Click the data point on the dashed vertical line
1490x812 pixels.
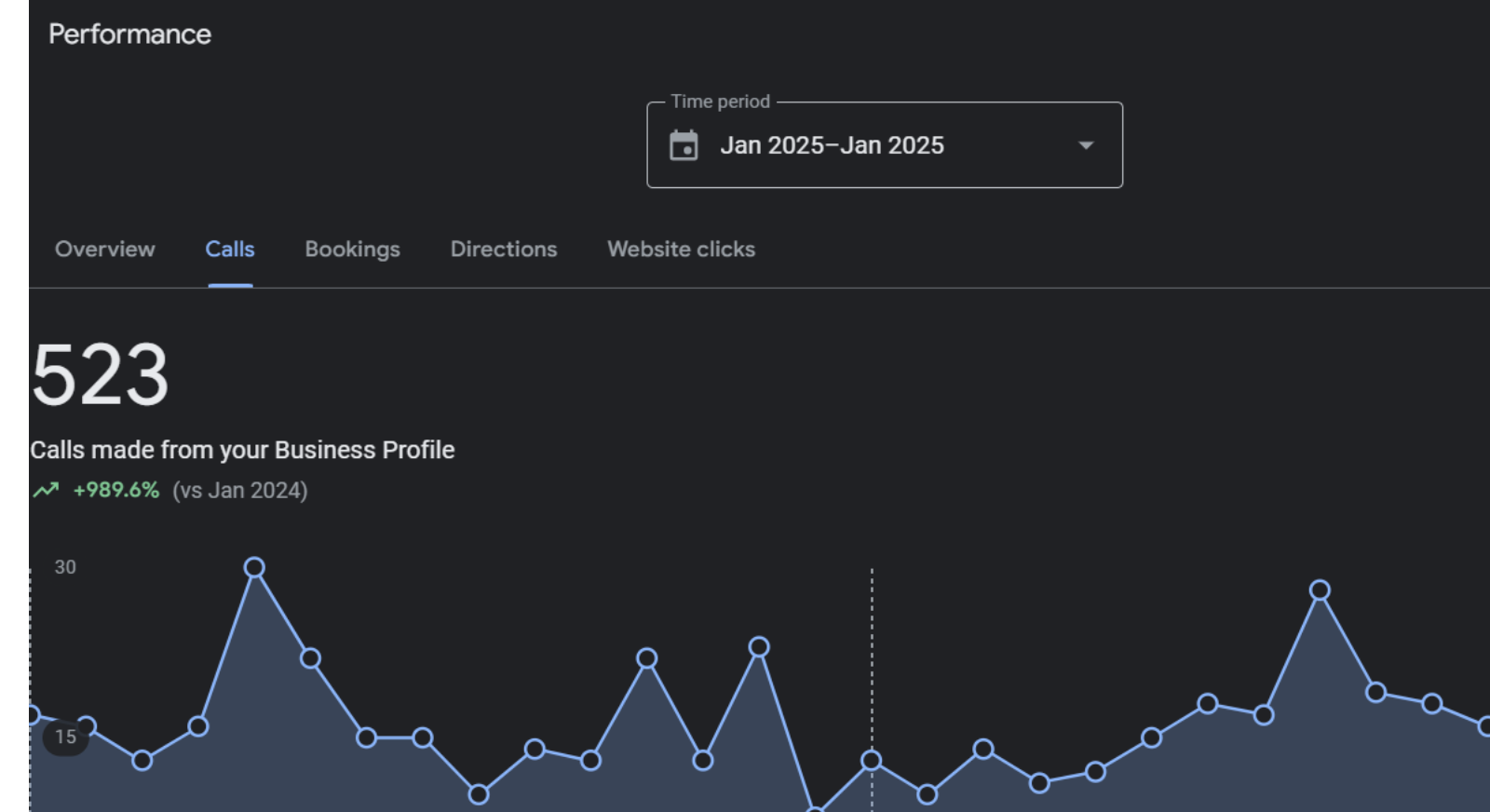click(x=872, y=760)
